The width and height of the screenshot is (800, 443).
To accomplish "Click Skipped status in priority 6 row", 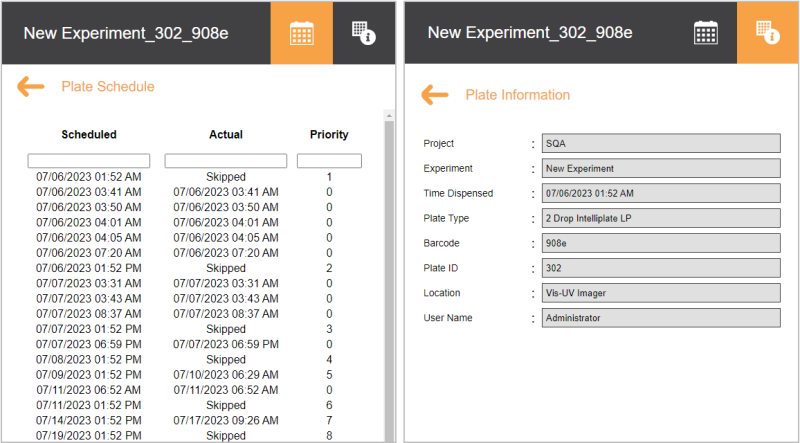I will coord(226,405).
